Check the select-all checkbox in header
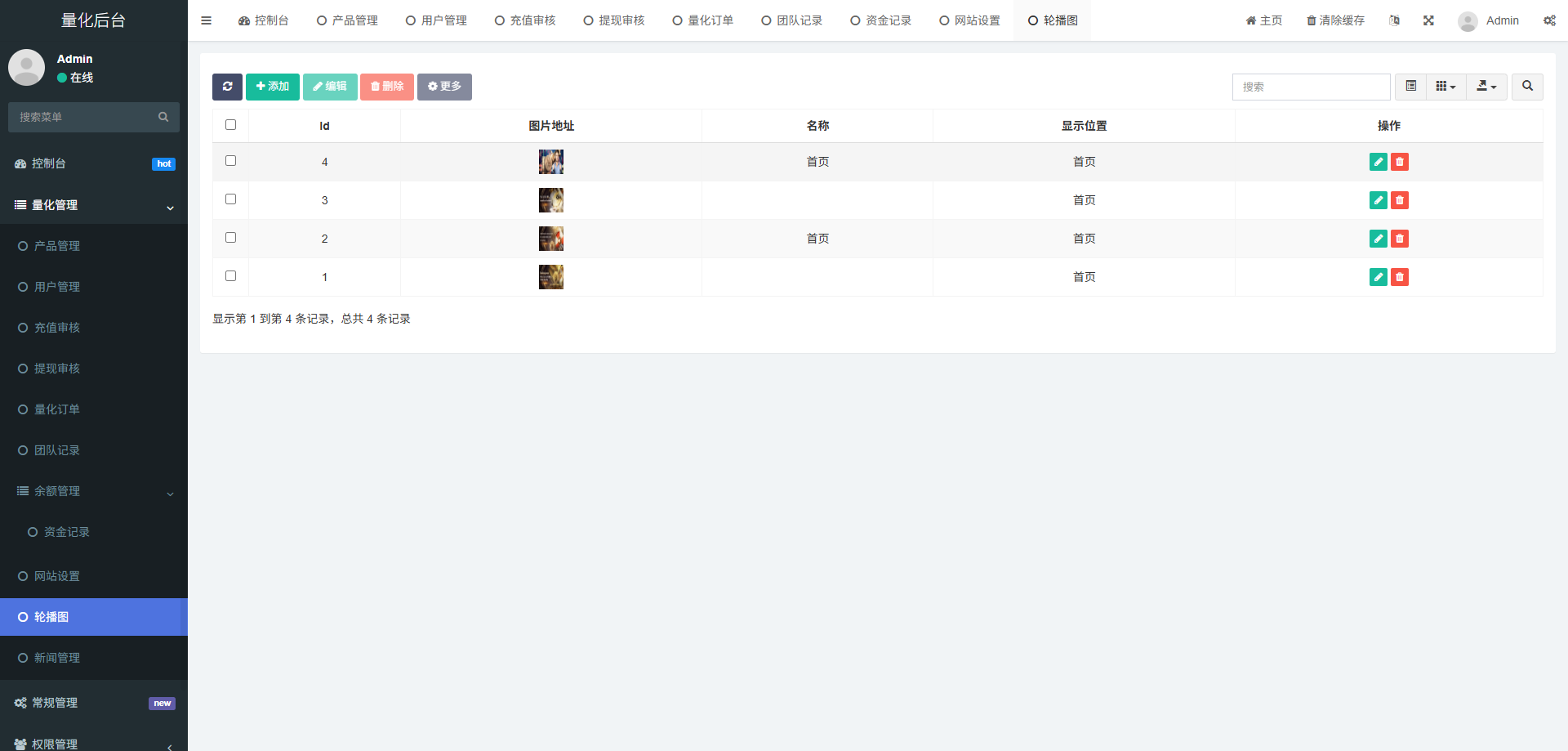1568x751 pixels. (x=230, y=125)
